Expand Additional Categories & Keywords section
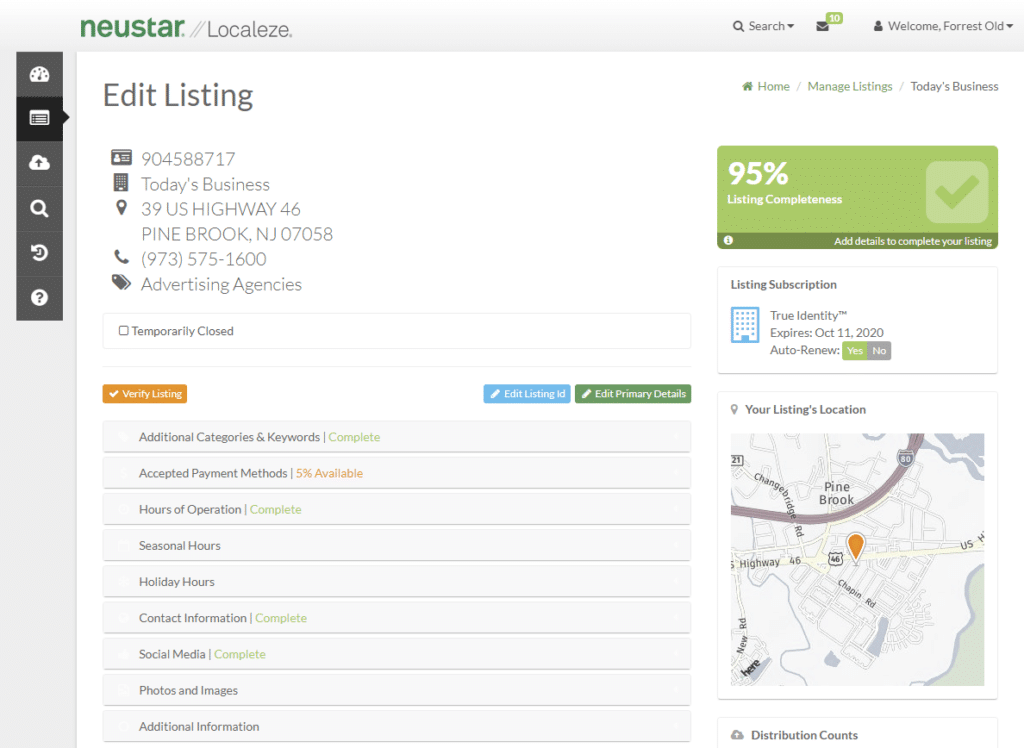1024x748 pixels. pyautogui.click(x=396, y=437)
